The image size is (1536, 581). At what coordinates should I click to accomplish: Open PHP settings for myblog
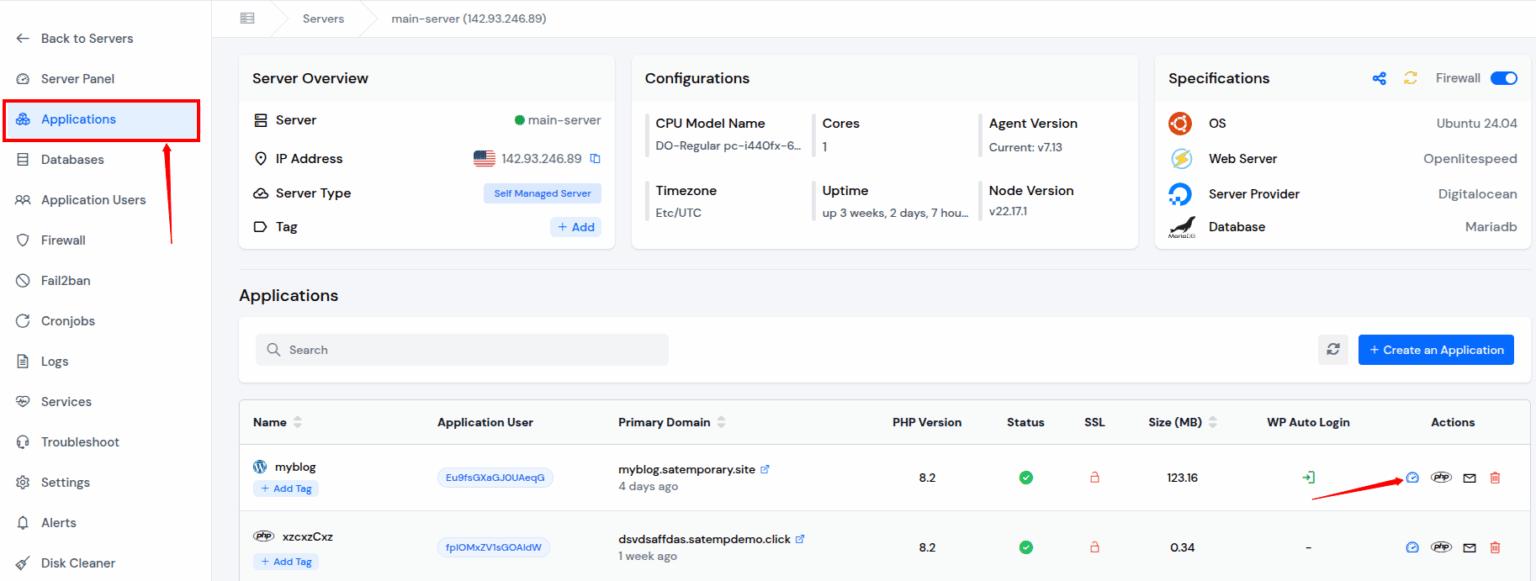tap(1441, 478)
